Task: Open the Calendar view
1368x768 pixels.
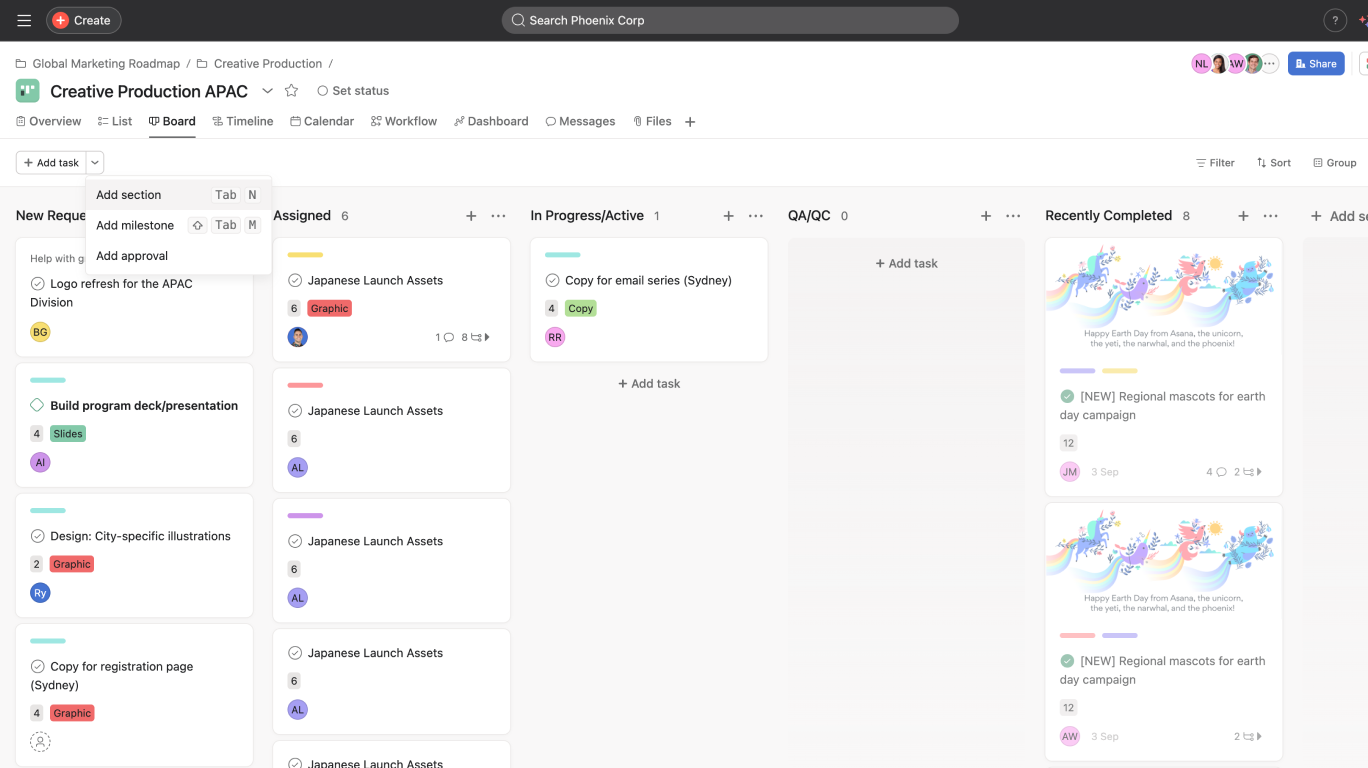Action: coord(322,121)
